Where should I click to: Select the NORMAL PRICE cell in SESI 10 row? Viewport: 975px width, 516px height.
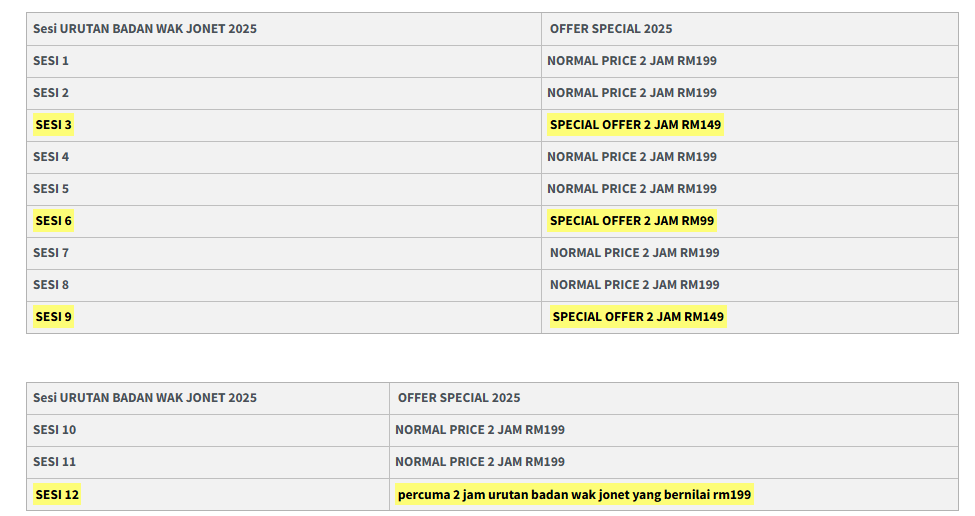(x=480, y=430)
